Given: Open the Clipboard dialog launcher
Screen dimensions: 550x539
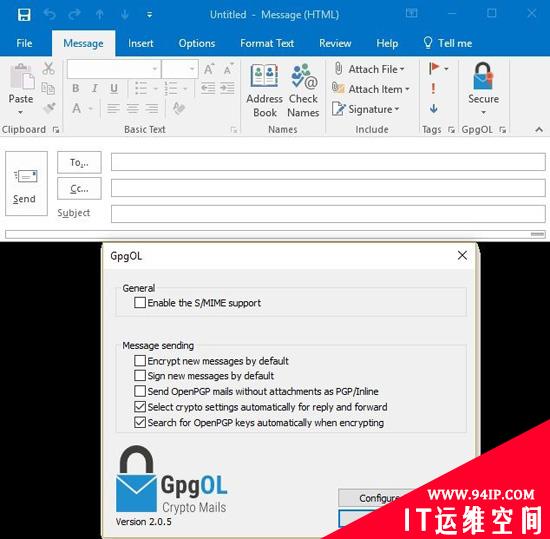Looking at the screenshot, I should coord(56,130).
